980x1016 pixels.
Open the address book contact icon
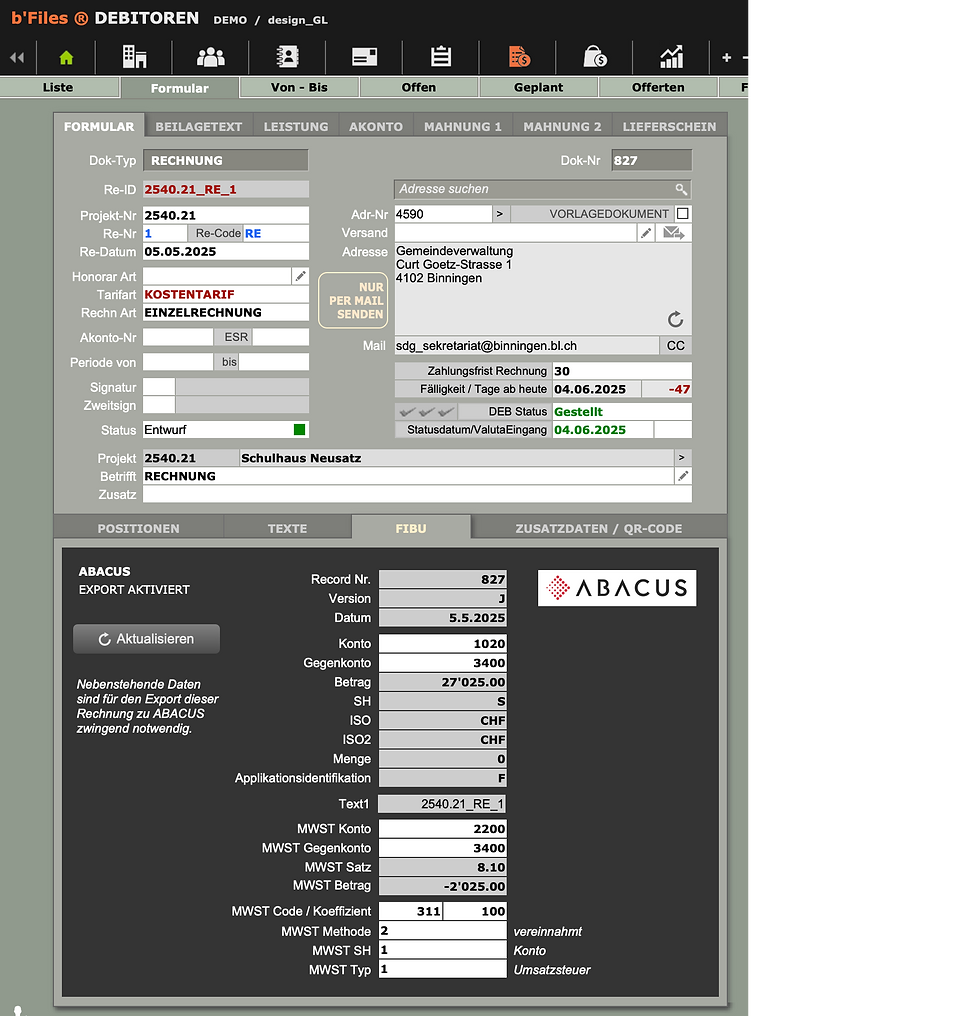[287, 57]
